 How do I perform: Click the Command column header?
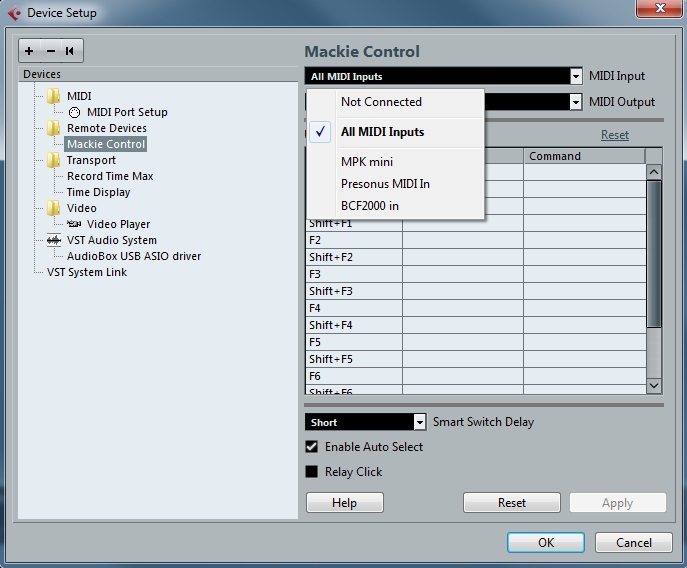(584, 156)
